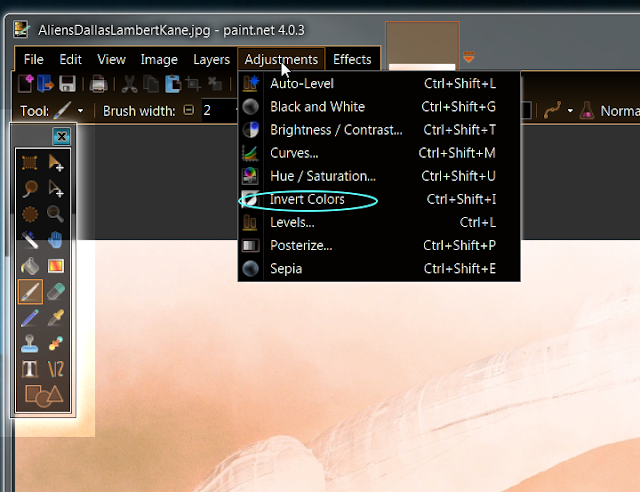
Task: Click the brush width value field
Action: coord(220,110)
